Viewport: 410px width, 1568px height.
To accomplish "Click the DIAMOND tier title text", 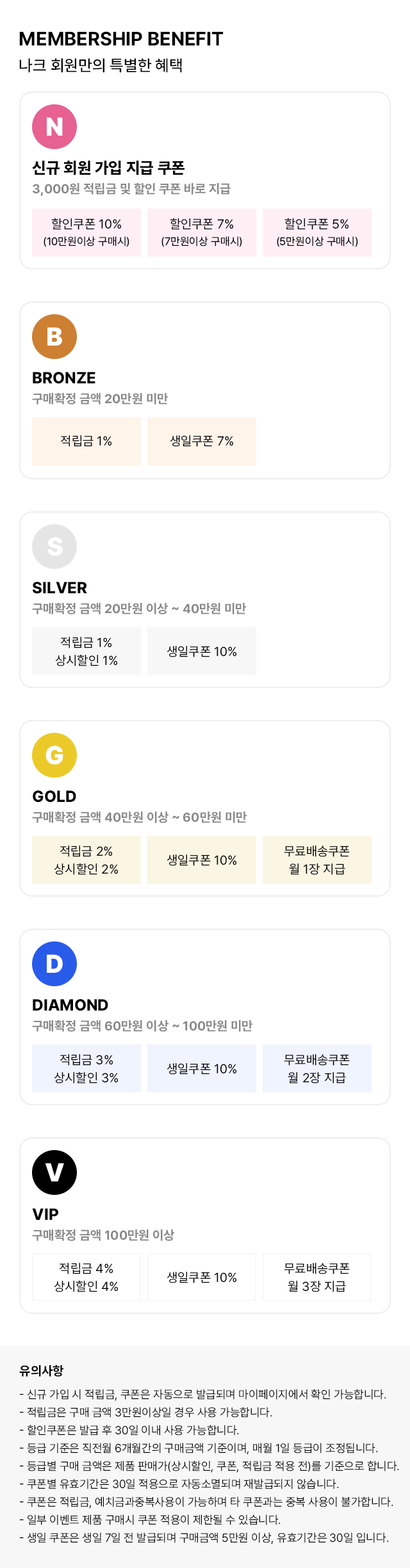I will coord(70,1005).
